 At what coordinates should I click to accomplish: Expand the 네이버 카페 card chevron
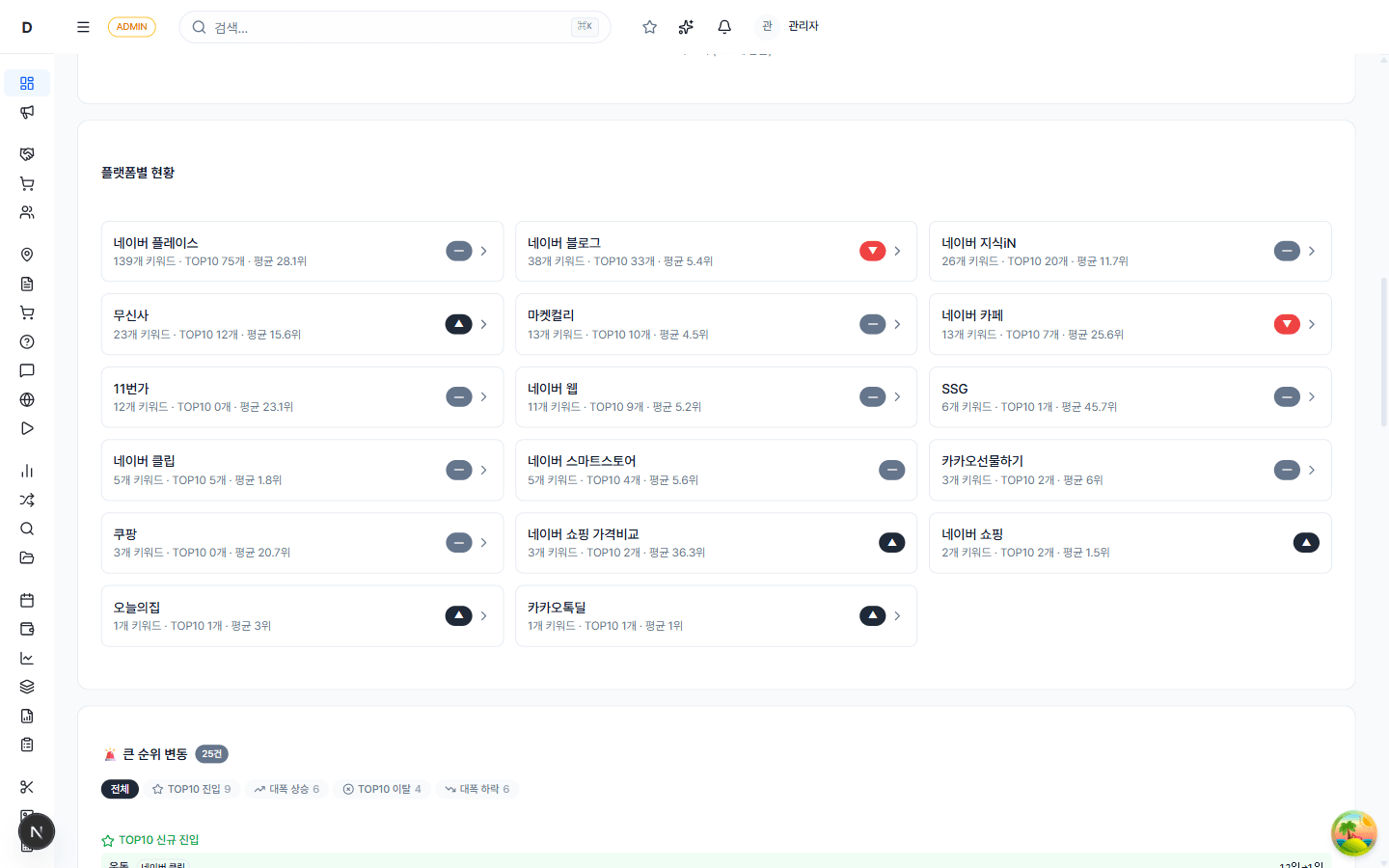pos(1311,324)
